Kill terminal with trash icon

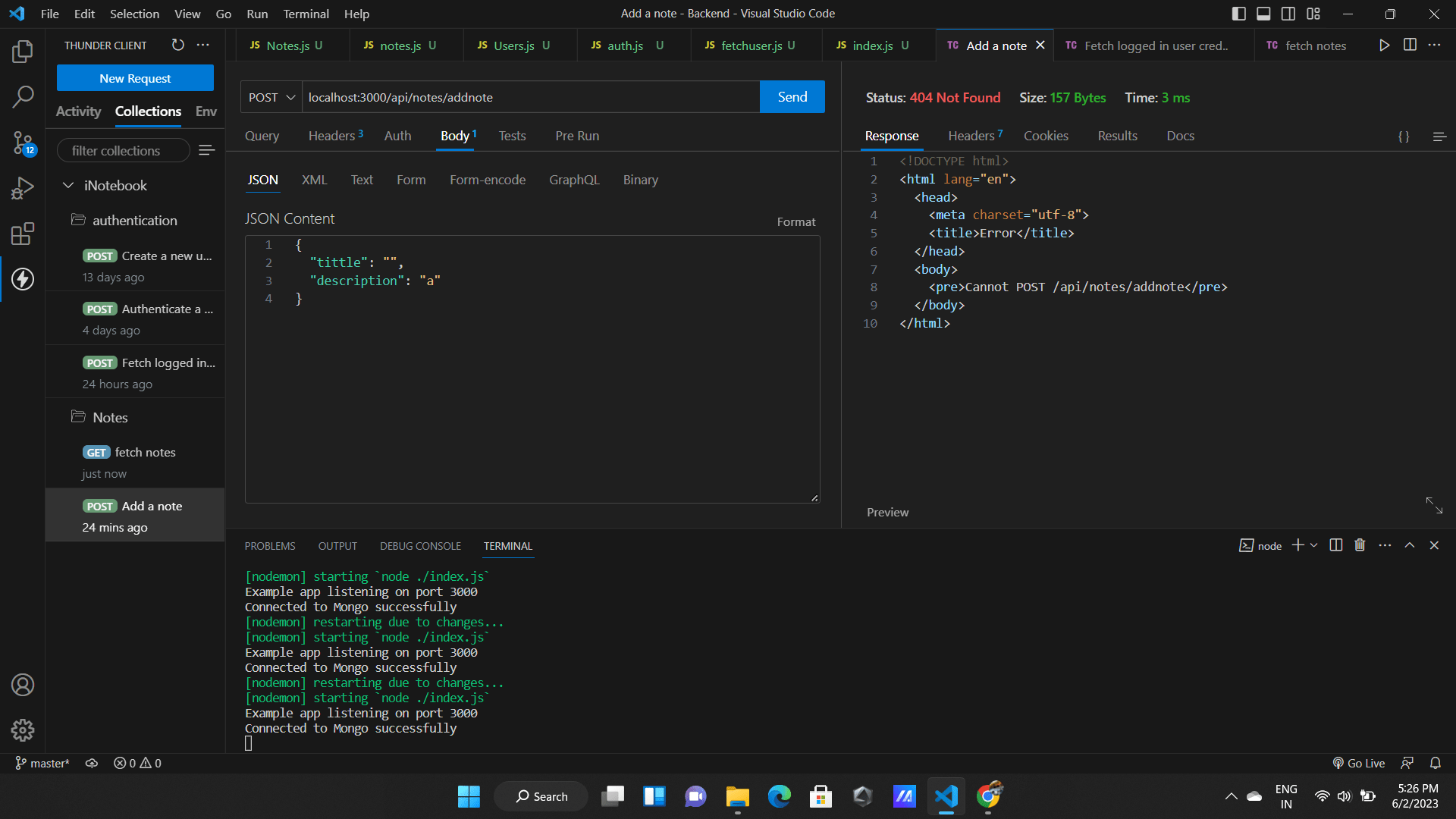(1360, 545)
